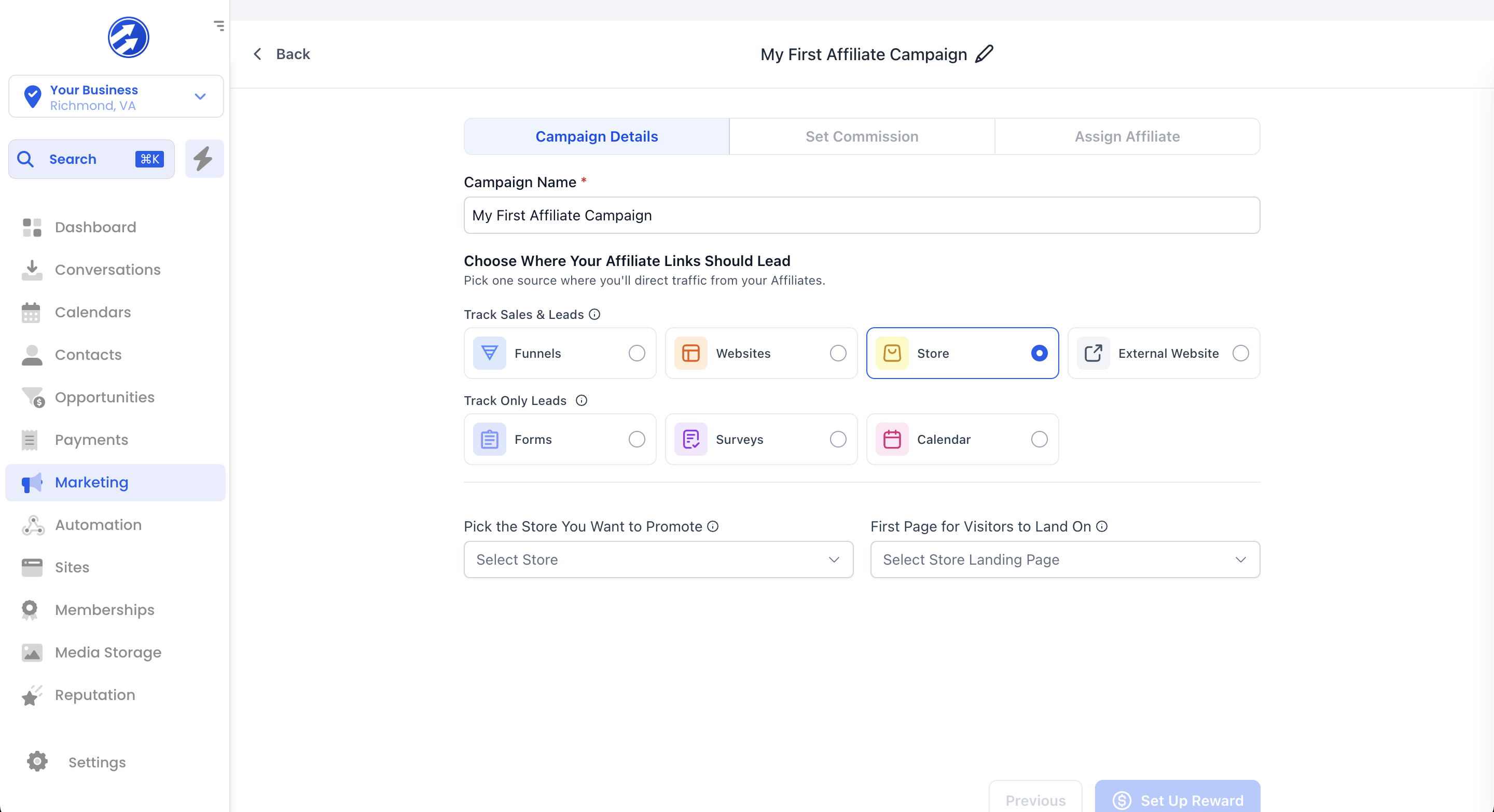The width and height of the screenshot is (1494, 812).
Task: Click the Settings gear icon in sidebar
Action: click(x=37, y=762)
